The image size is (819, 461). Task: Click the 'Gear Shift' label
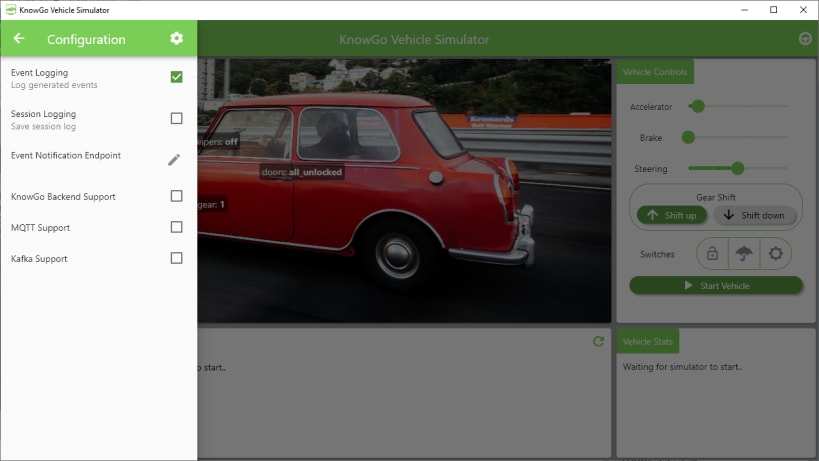716,197
